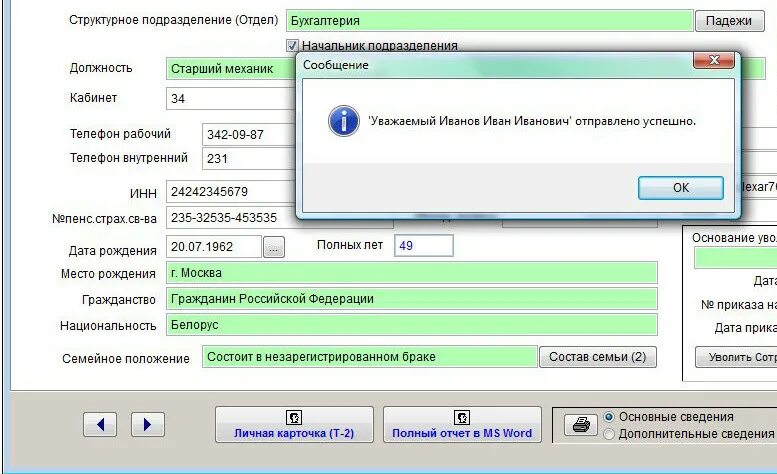Click Дата рождения field 20.07.1962
The width and height of the screenshot is (777, 474).
point(214,247)
